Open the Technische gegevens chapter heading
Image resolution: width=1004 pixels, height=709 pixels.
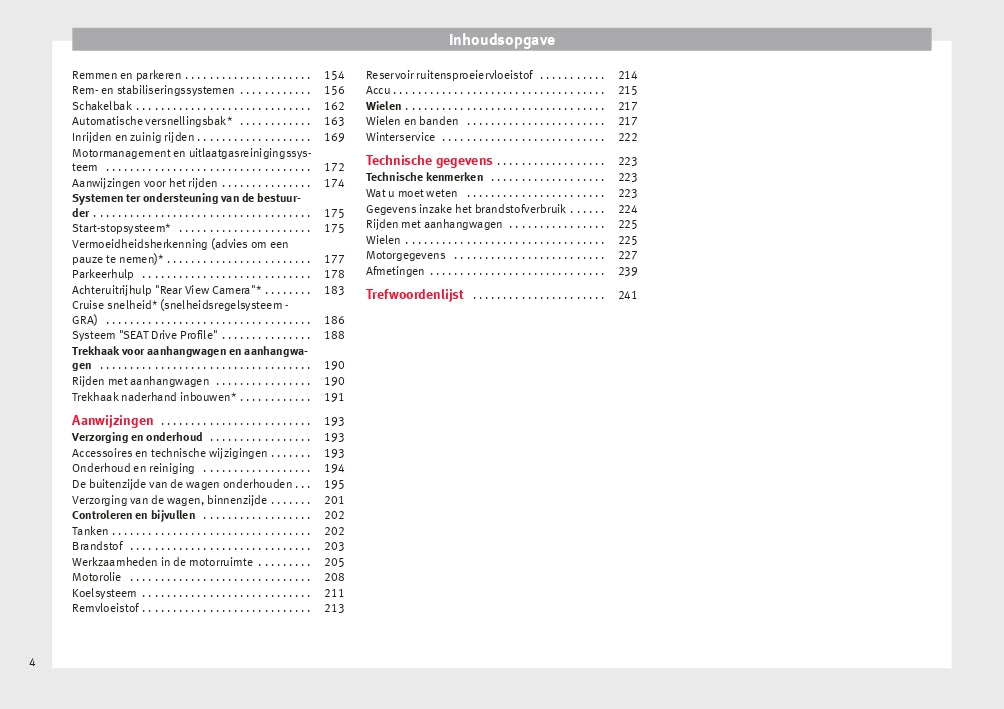(x=429, y=161)
